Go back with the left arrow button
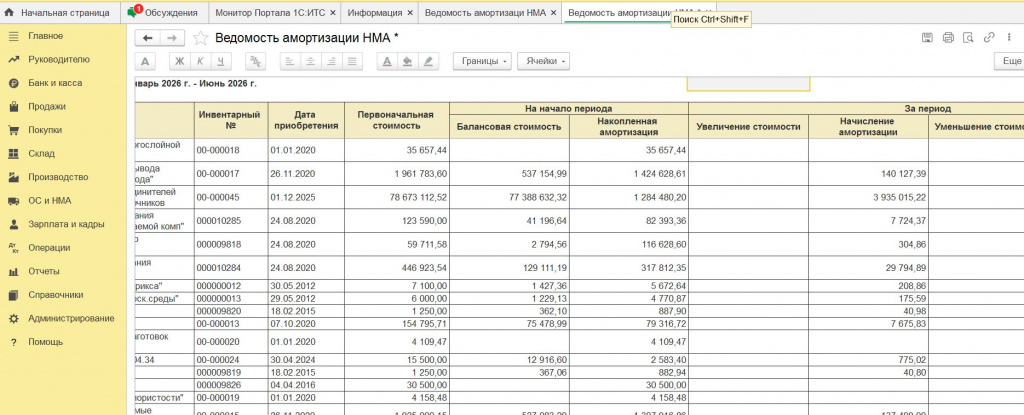Viewport: 1024px width, 415px height. [147, 38]
